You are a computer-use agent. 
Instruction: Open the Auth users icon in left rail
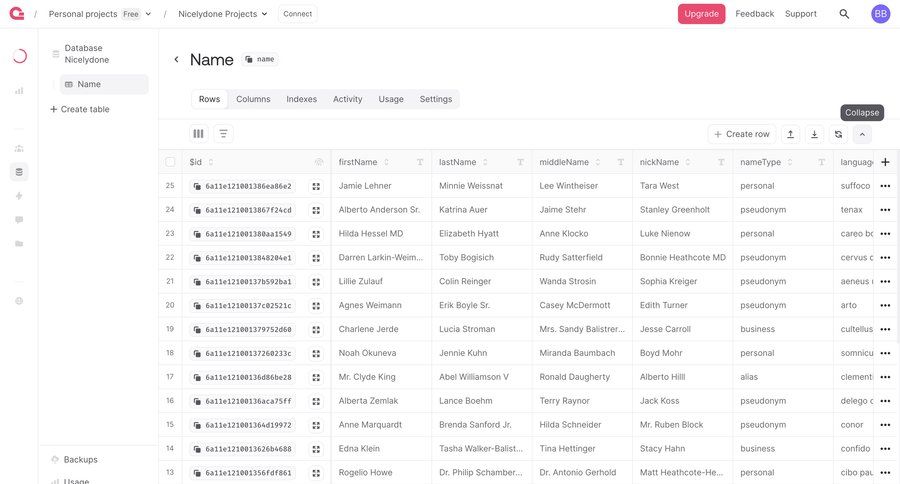pyautogui.click(x=19, y=148)
